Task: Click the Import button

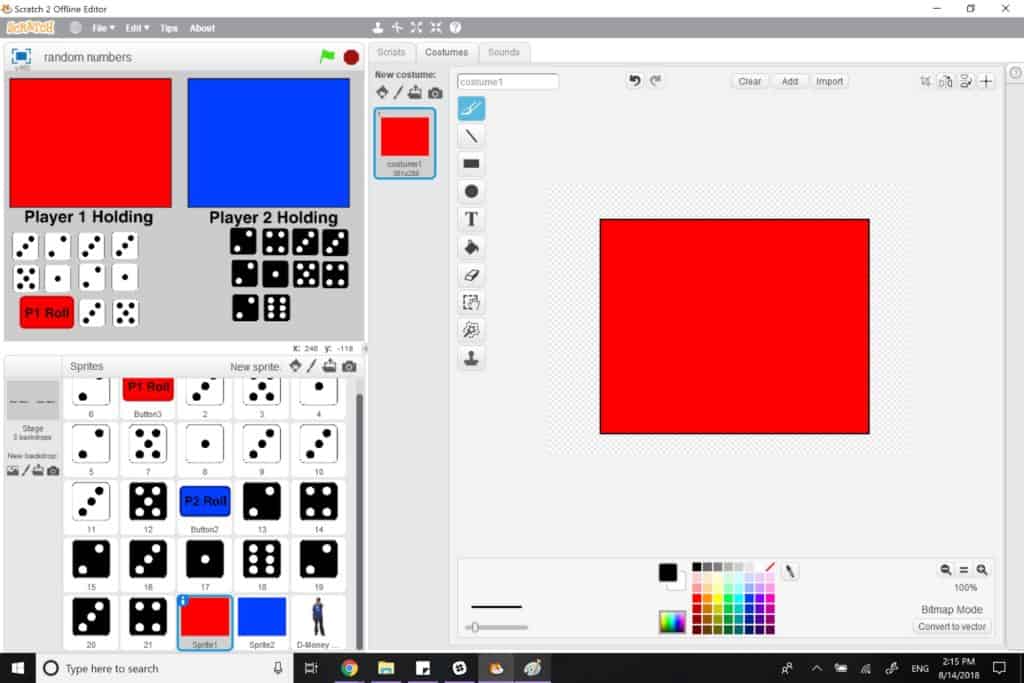Action: coord(829,82)
